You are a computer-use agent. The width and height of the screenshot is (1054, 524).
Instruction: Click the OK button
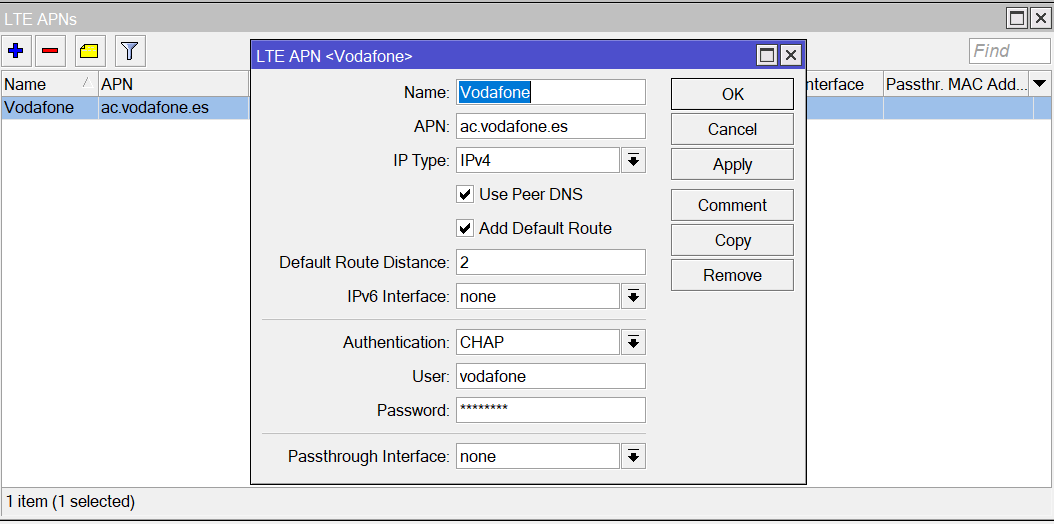[732, 94]
